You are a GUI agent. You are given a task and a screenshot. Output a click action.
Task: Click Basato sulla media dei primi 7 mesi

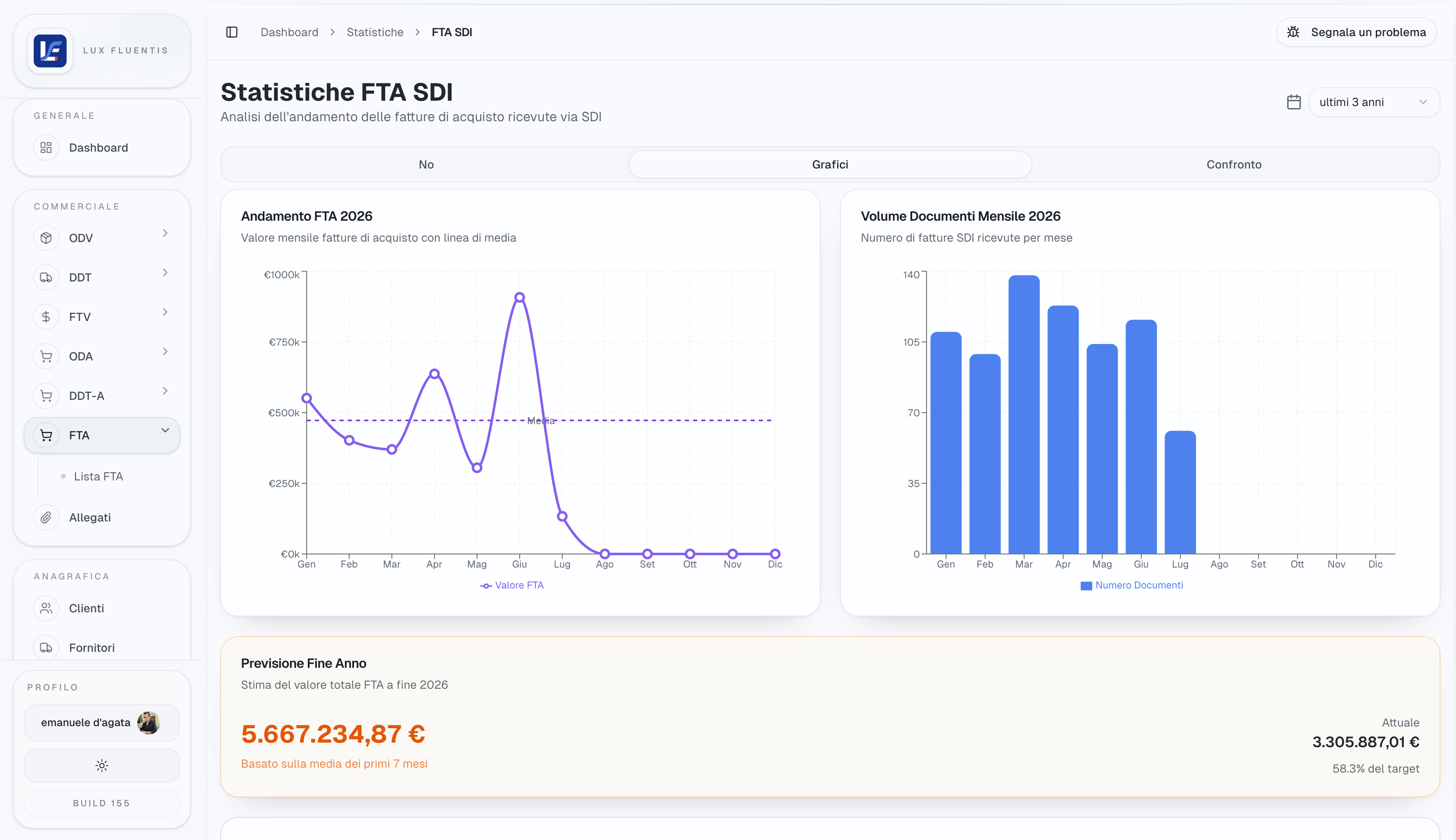tap(334, 764)
